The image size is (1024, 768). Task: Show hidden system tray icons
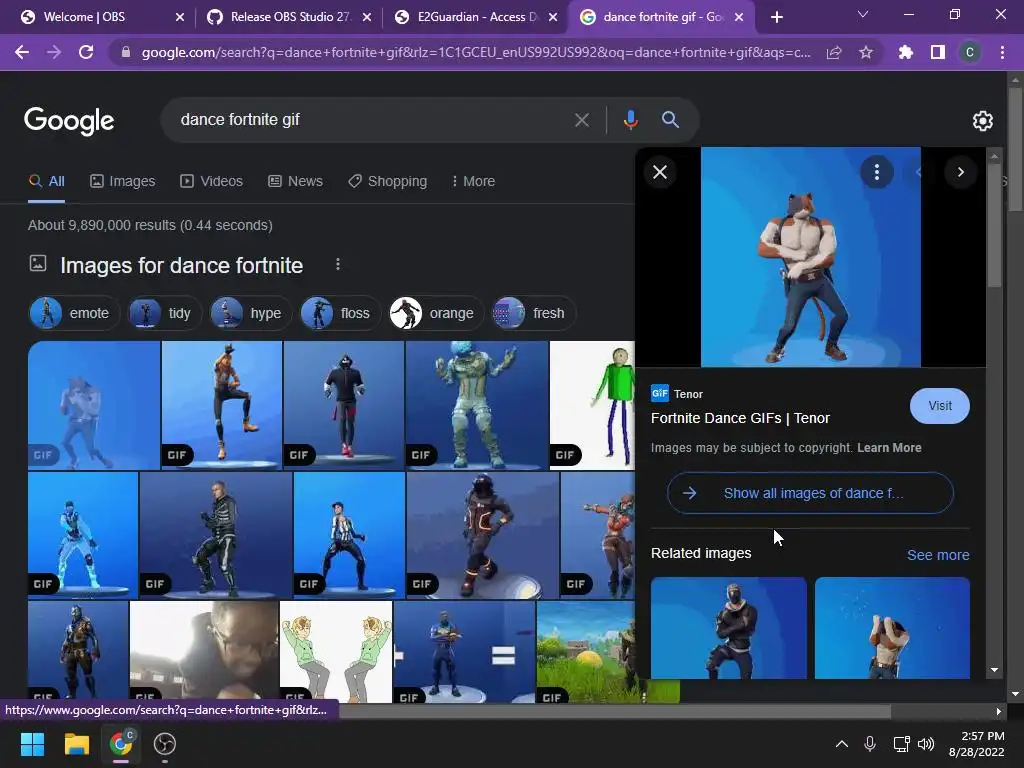(842, 744)
